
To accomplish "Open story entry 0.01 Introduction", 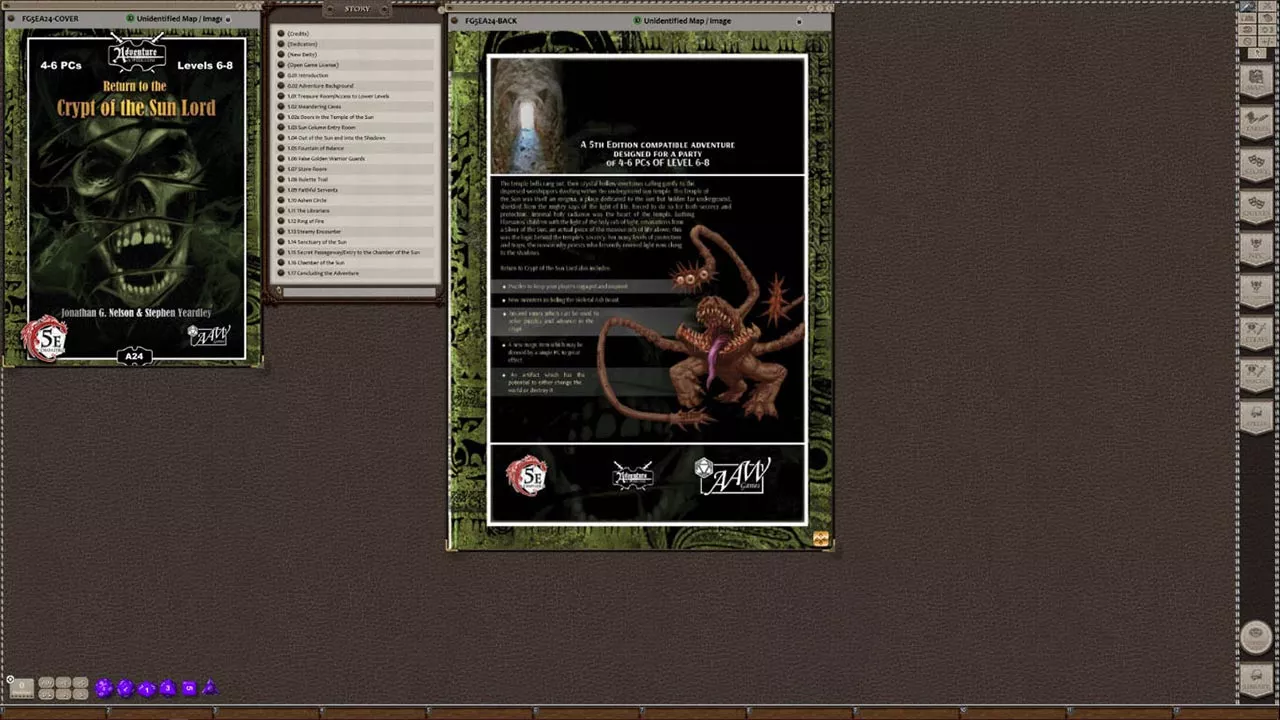I will (x=356, y=75).
